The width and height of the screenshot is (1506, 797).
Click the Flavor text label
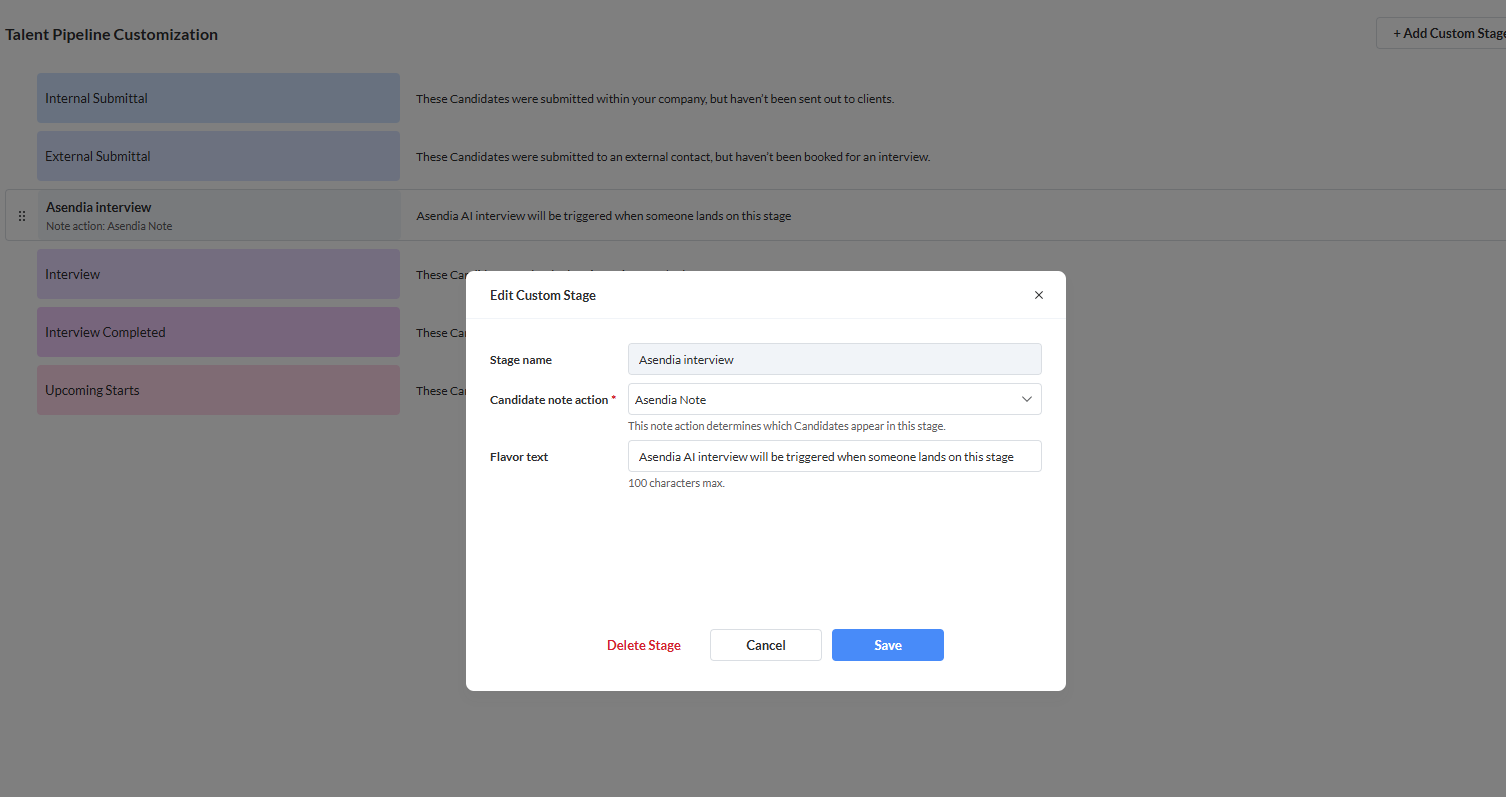pos(519,457)
